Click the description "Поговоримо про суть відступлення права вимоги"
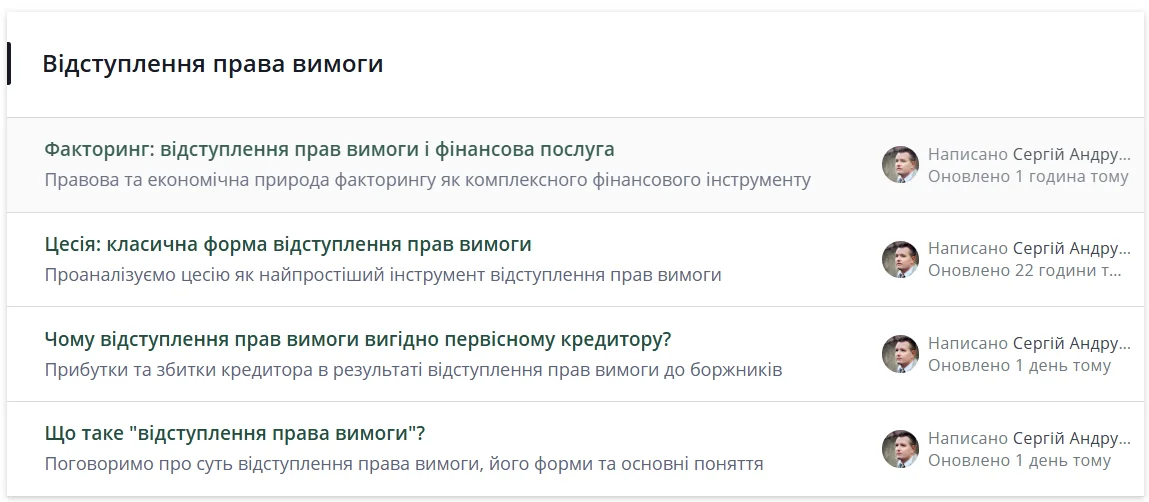This screenshot has height=502, width=1149. [x=404, y=465]
